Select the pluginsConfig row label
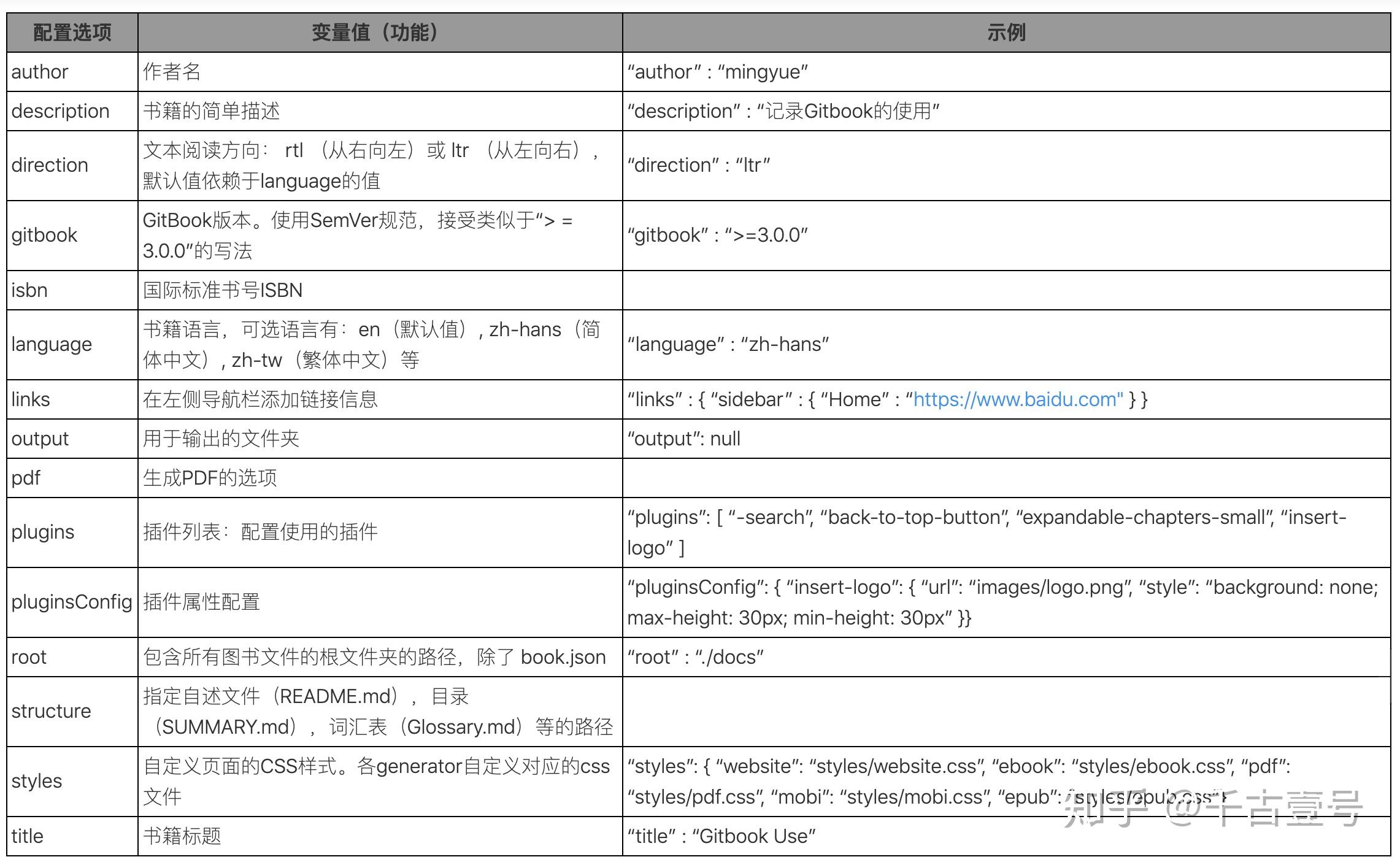This screenshot has width=1400, height=865. (71, 602)
